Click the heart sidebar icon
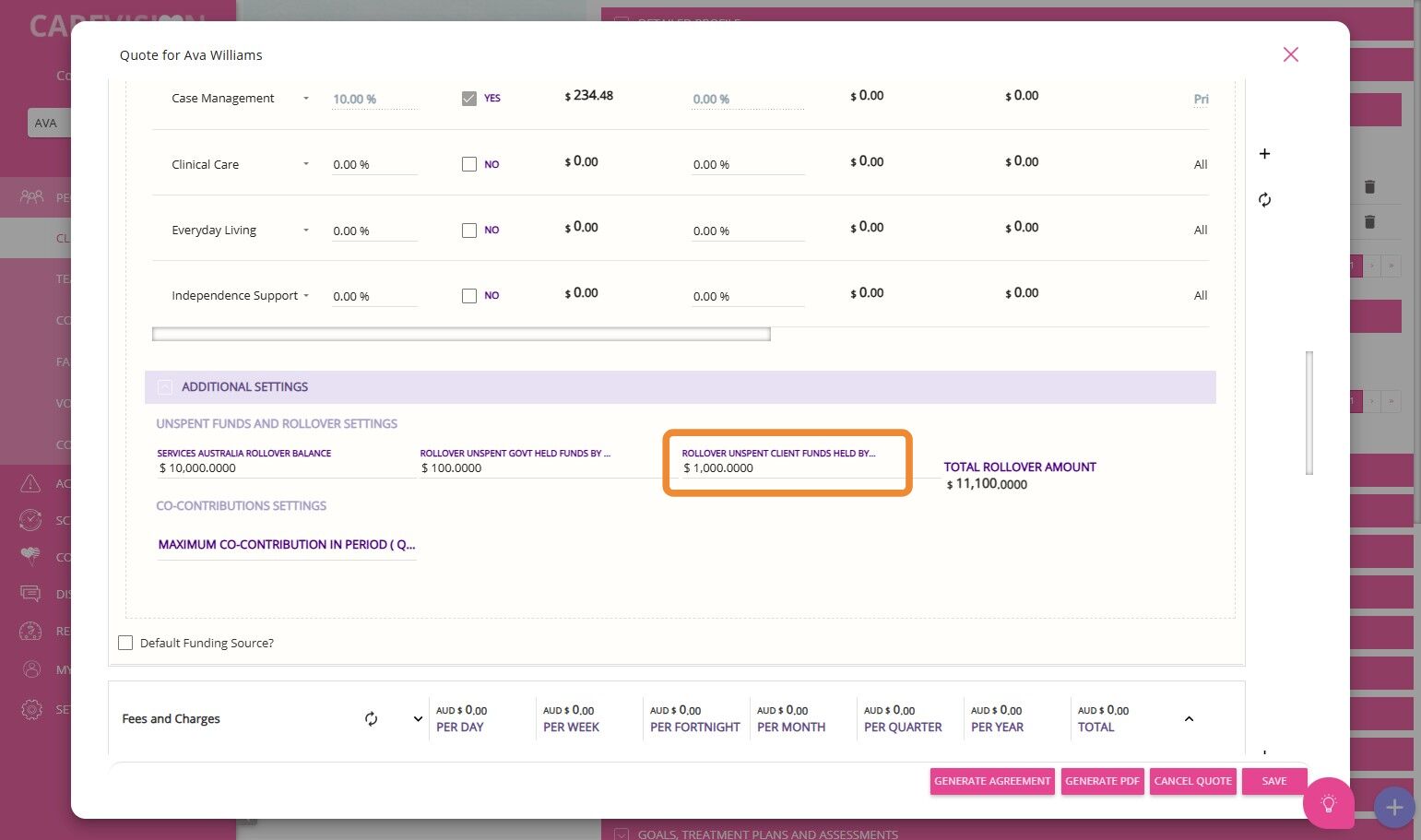The height and width of the screenshot is (840, 1421). coord(30,556)
